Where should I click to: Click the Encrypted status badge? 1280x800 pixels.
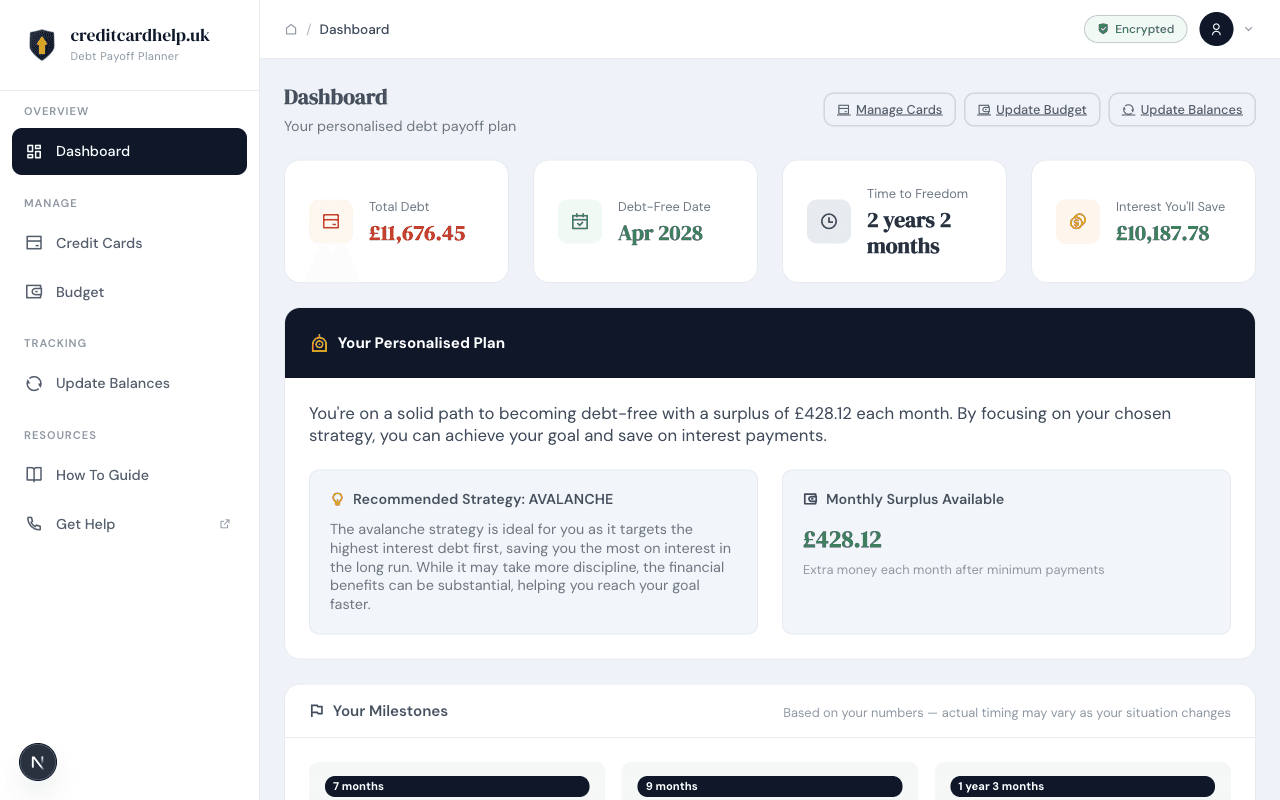[1135, 29]
